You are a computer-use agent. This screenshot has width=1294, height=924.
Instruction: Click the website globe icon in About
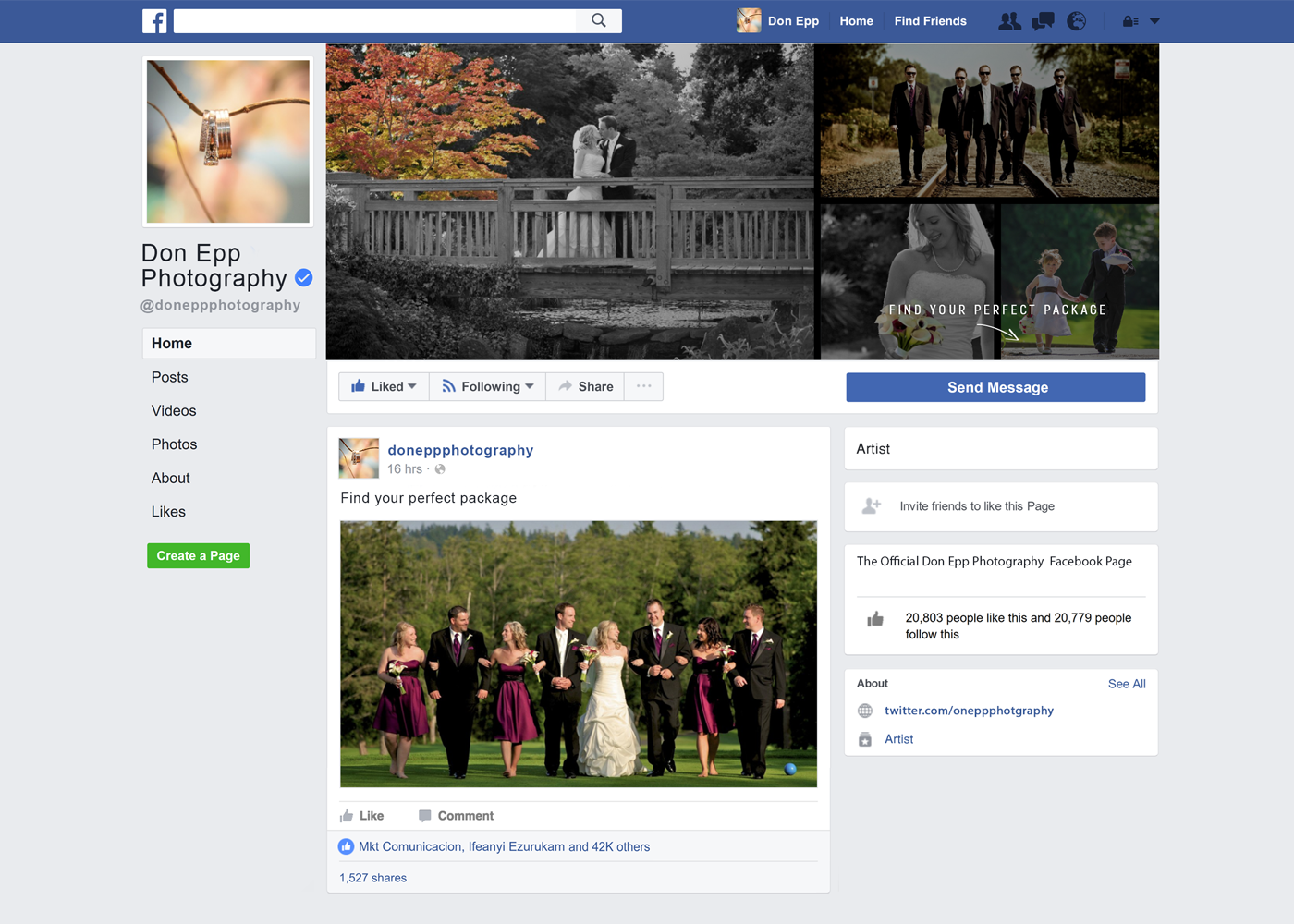pos(865,711)
